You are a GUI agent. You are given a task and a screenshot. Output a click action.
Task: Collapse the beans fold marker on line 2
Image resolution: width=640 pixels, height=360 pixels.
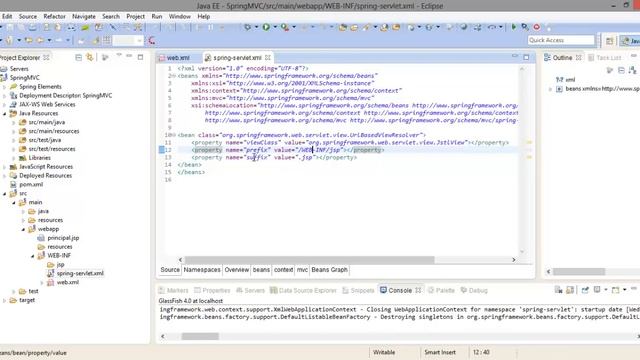[174, 76]
